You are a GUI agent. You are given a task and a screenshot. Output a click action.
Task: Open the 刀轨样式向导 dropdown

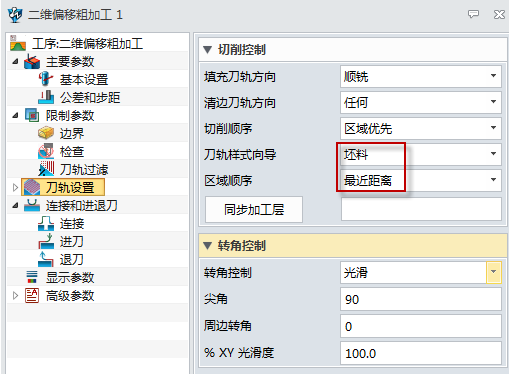[x=493, y=154]
